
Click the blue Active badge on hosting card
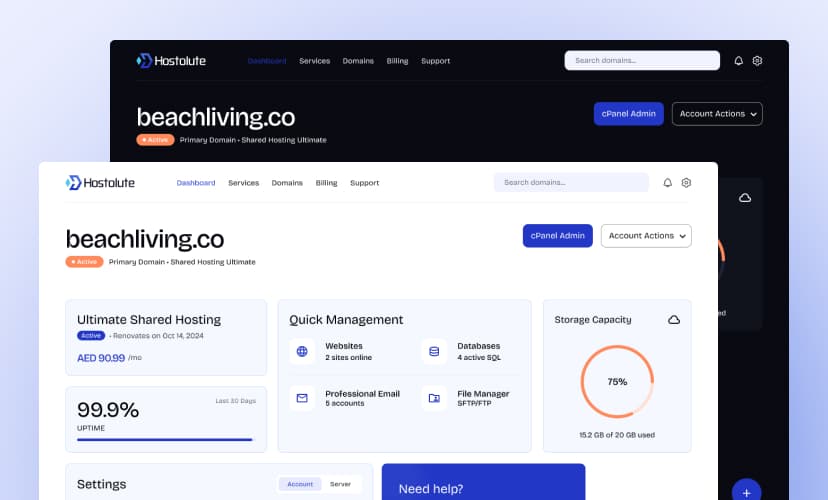point(91,336)
